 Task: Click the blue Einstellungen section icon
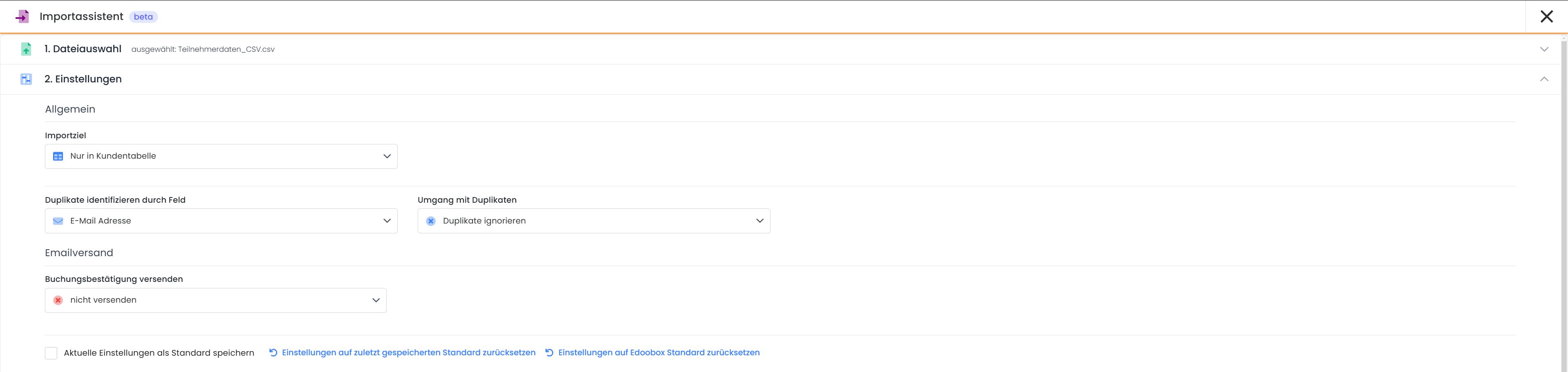(26, 79)
